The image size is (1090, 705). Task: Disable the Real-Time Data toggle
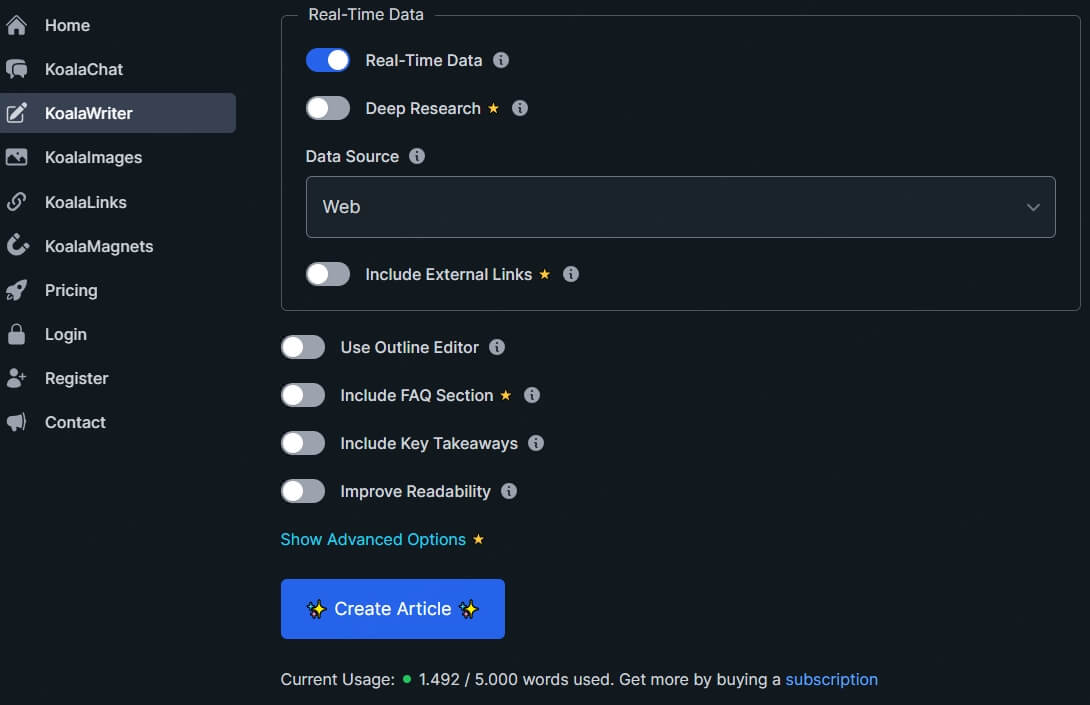(x=328, y=60)
